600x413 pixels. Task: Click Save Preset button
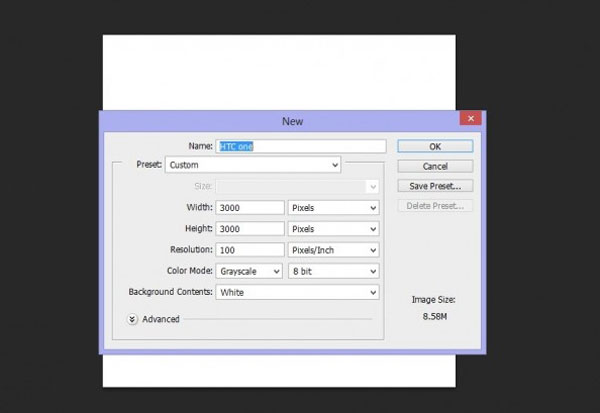click(x=435, y=186)
